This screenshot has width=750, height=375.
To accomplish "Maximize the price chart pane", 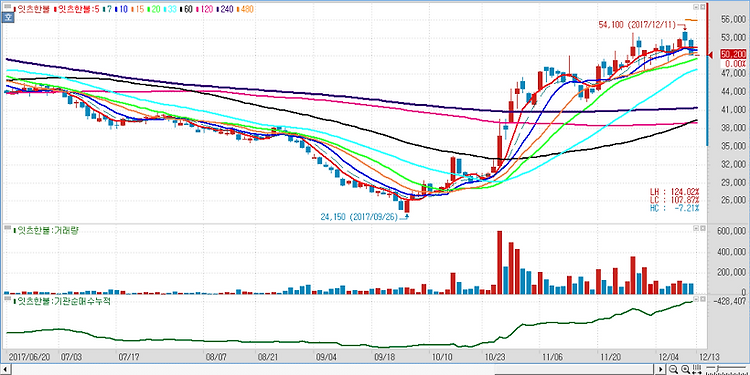I will tap(702, 7).
